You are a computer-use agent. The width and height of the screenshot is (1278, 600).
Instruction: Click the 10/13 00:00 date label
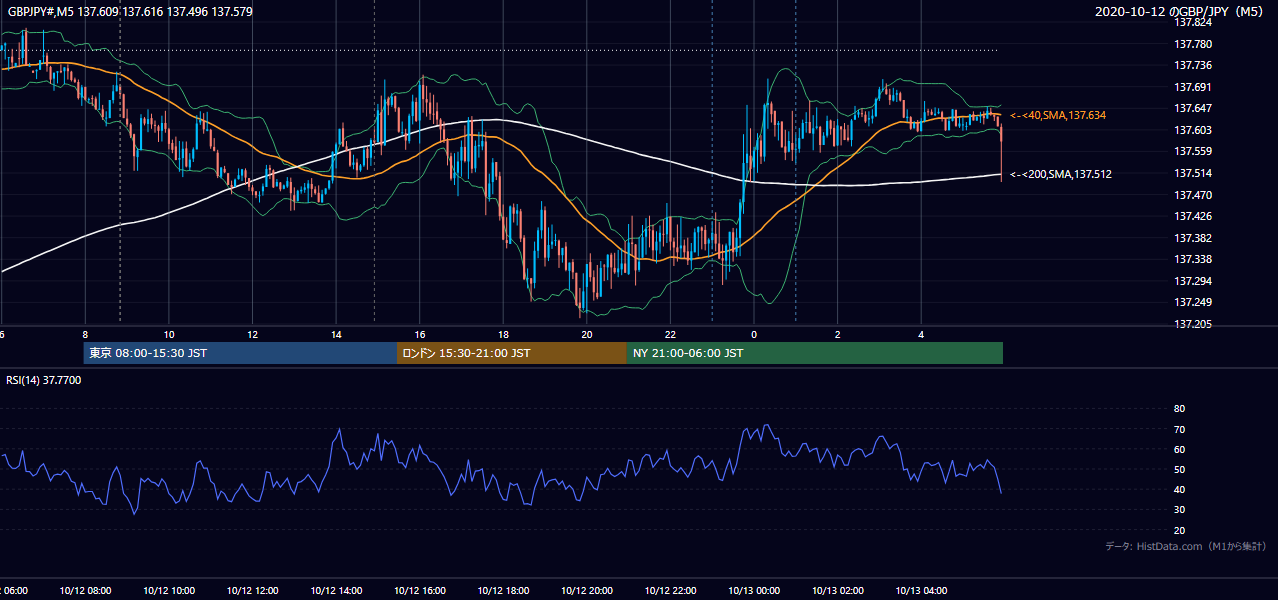click(753, 591)
